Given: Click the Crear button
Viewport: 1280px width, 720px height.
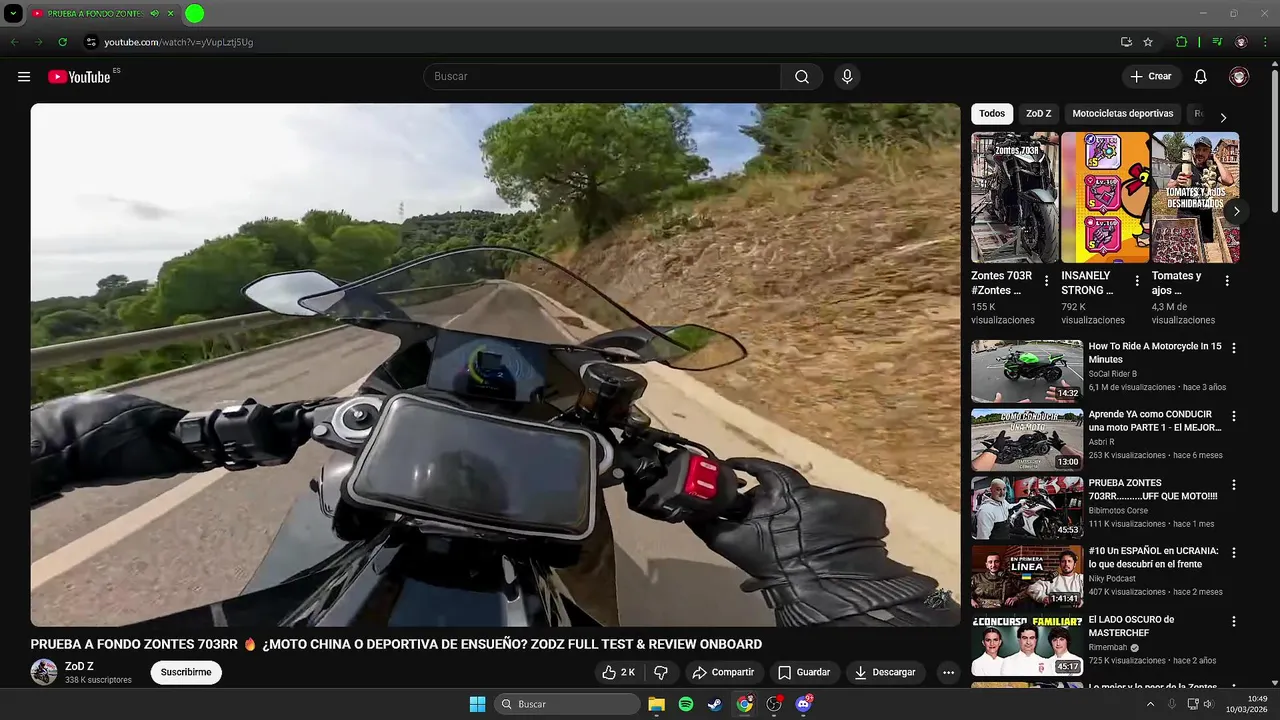Looking at the screenshot, I should point(1151,77).
